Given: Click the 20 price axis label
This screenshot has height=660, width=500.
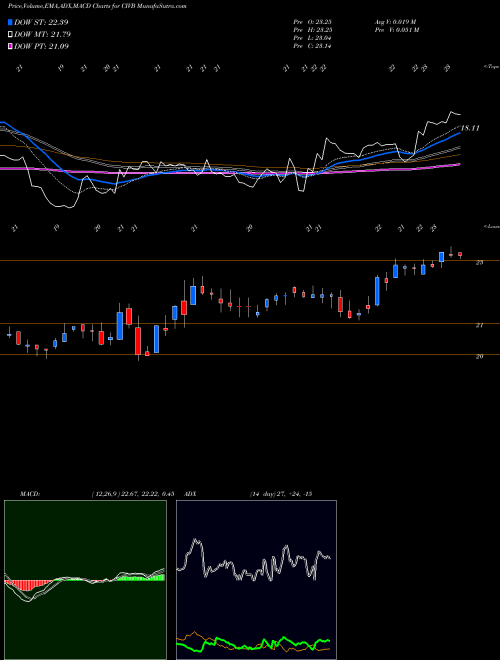Looking at the screenshot, I should pyautogui.click(x=479, y=356).
